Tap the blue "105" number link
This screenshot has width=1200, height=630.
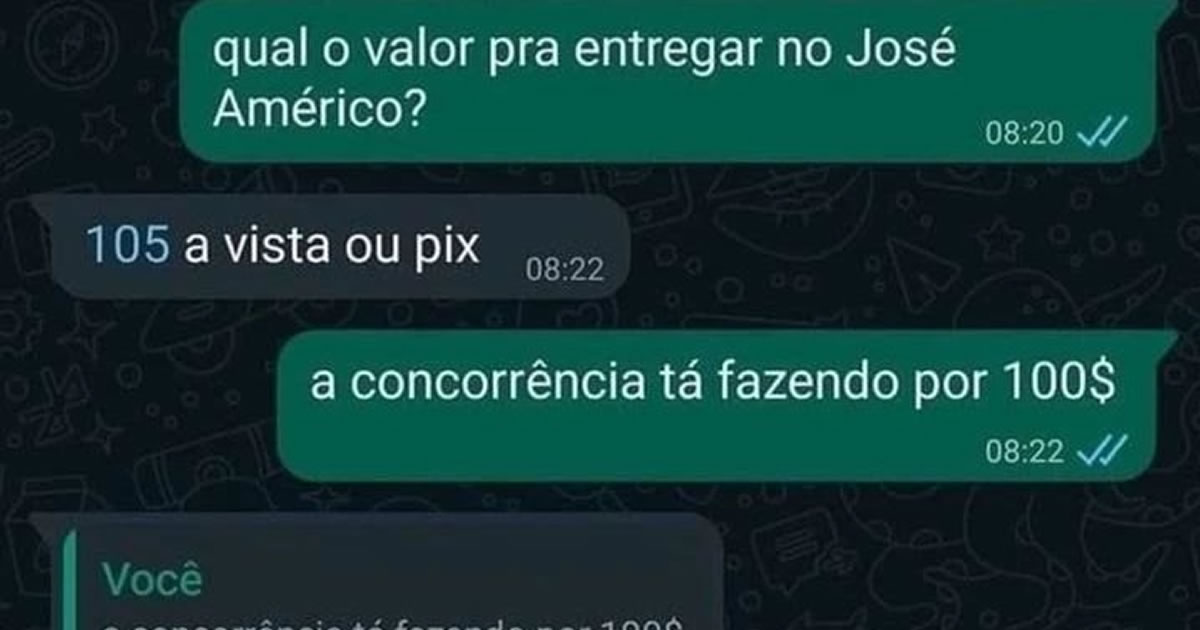pyautogui.click(x=127, y=245)
